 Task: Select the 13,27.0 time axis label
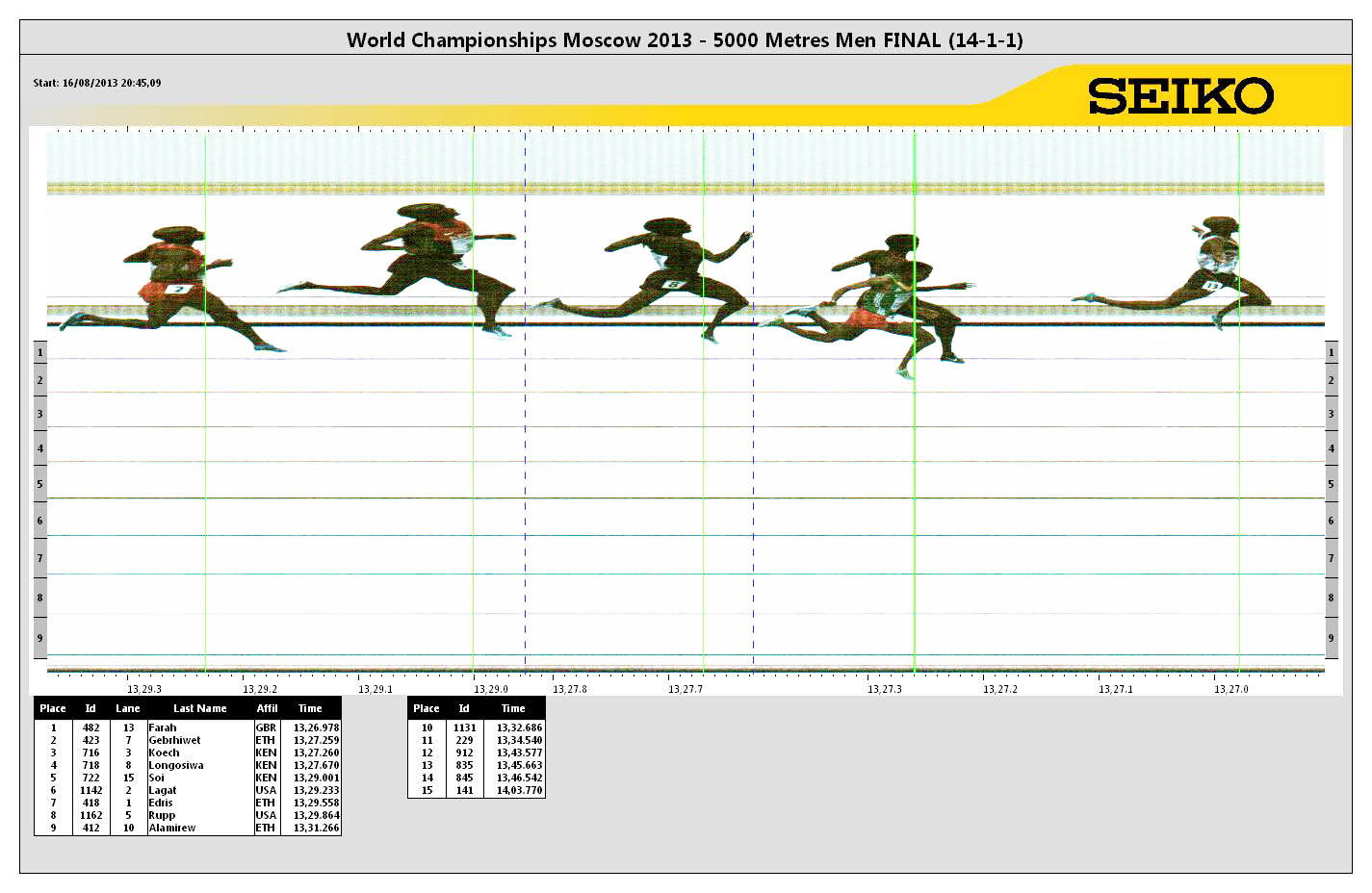tap(1230, 689)
